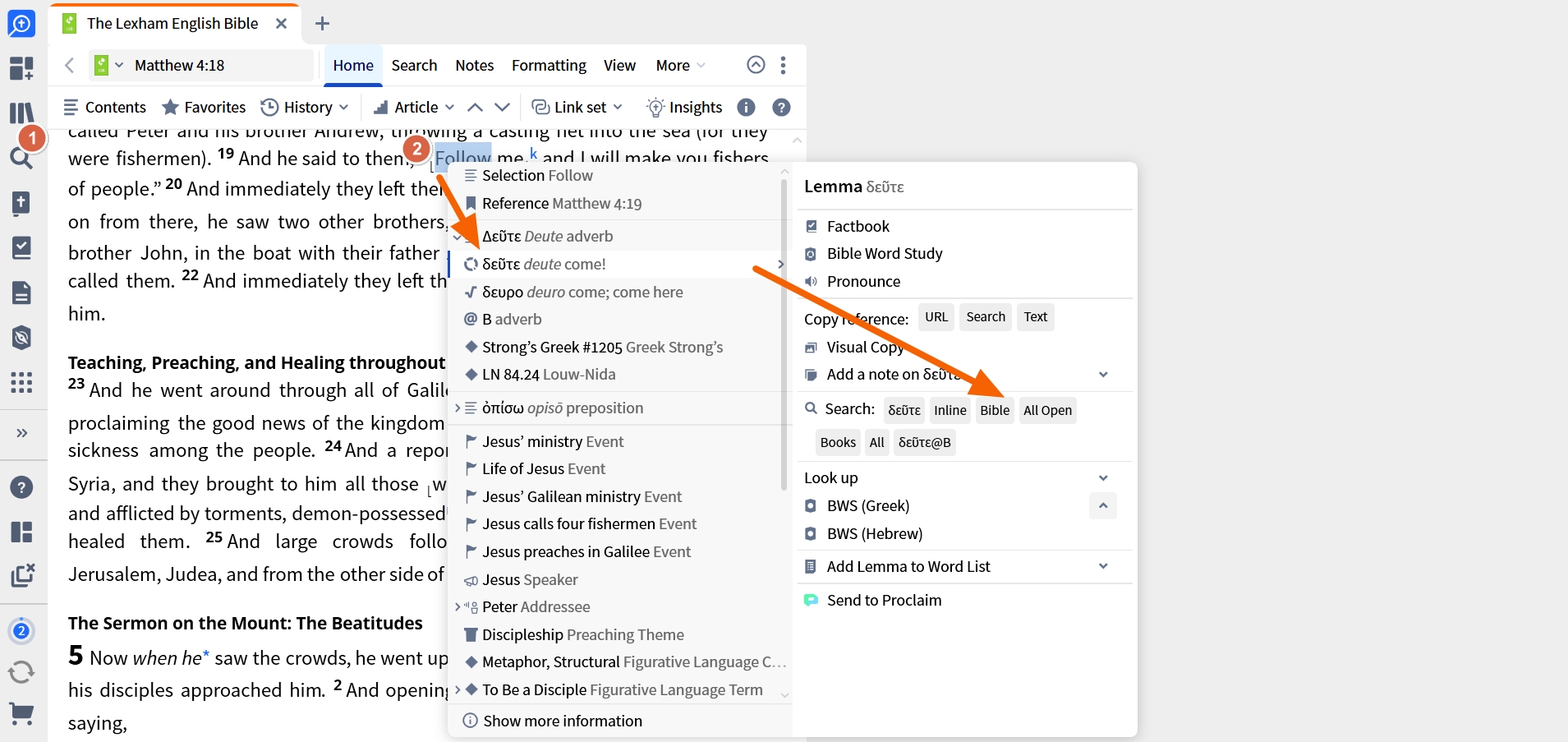Click the close all panels icon
The image size is (1568, 742).
pyautogui.click(x=22, y=574)
